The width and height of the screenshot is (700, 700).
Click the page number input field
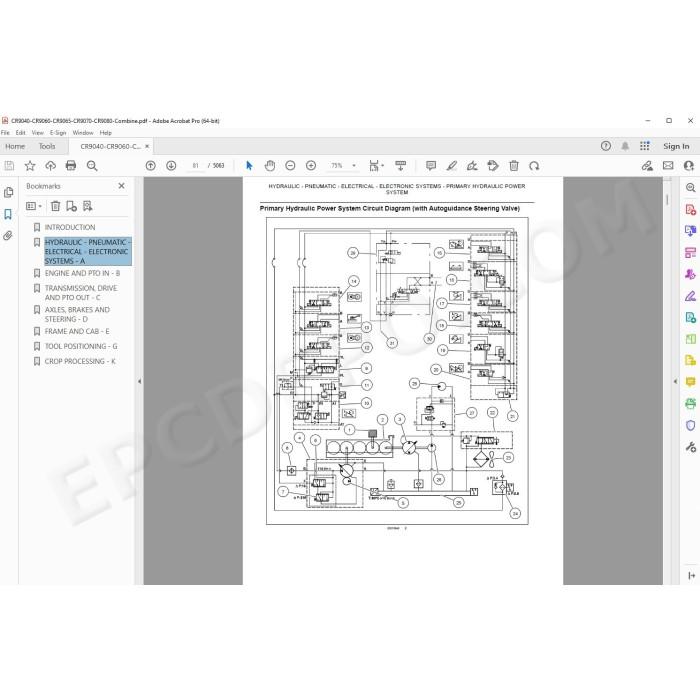[x=196, y=166]
